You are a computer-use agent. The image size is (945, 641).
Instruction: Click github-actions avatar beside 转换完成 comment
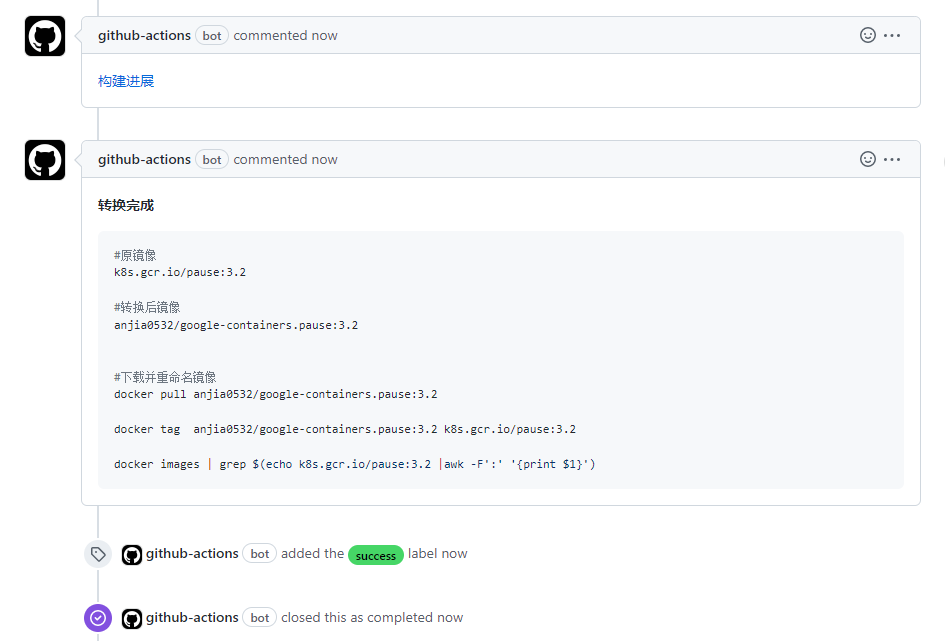click(45, 160)
